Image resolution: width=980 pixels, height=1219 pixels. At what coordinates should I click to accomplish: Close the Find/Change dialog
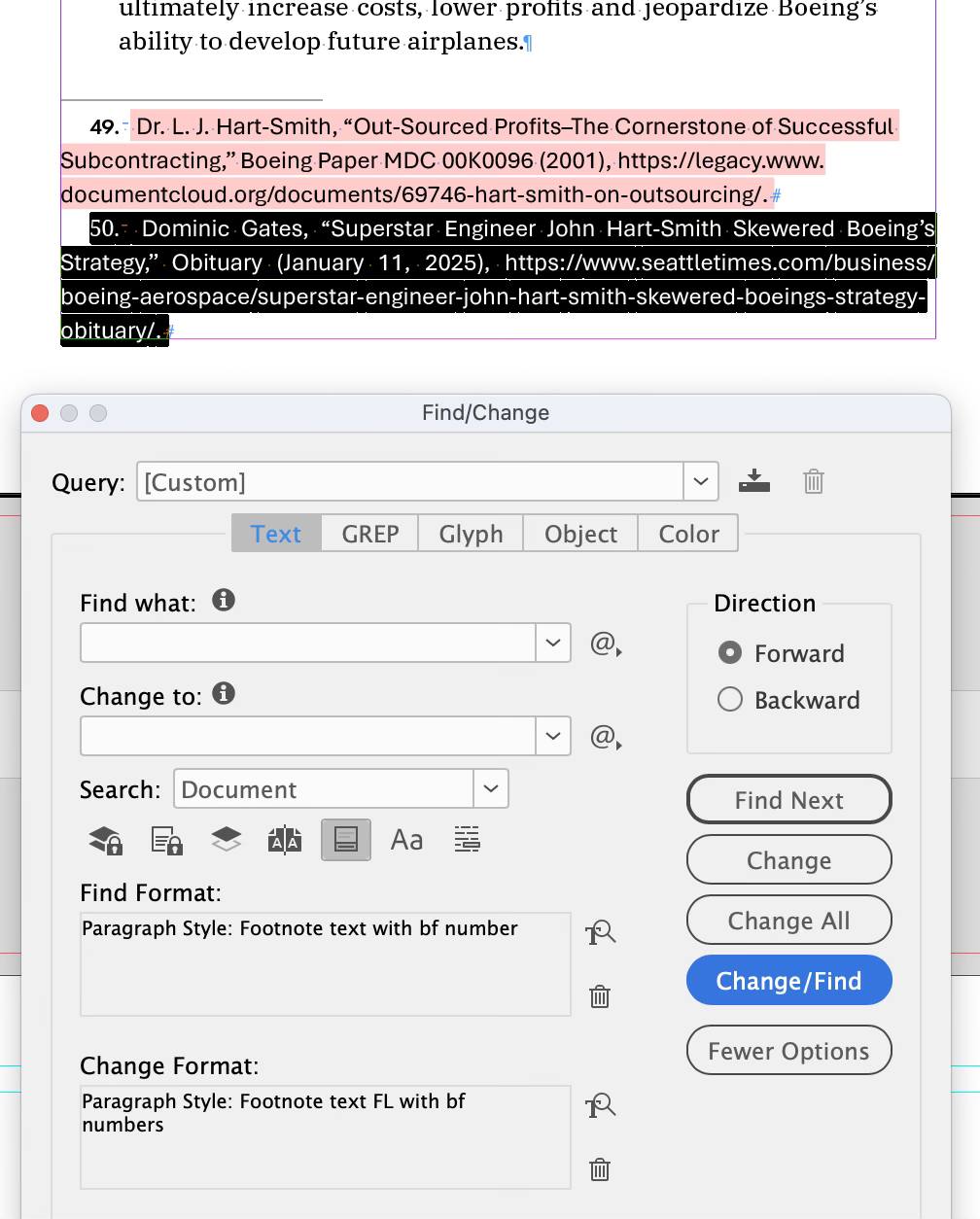pos(40,413)
